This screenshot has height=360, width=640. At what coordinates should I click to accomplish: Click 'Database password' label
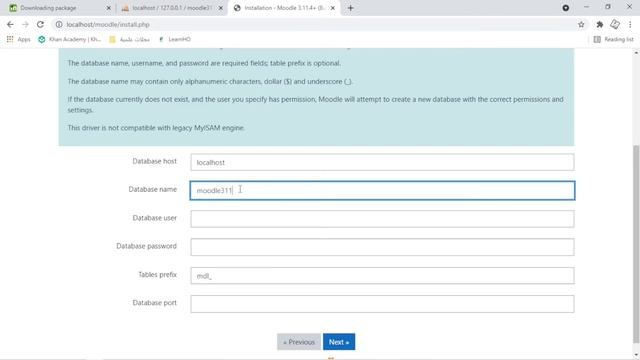point(147,246)
